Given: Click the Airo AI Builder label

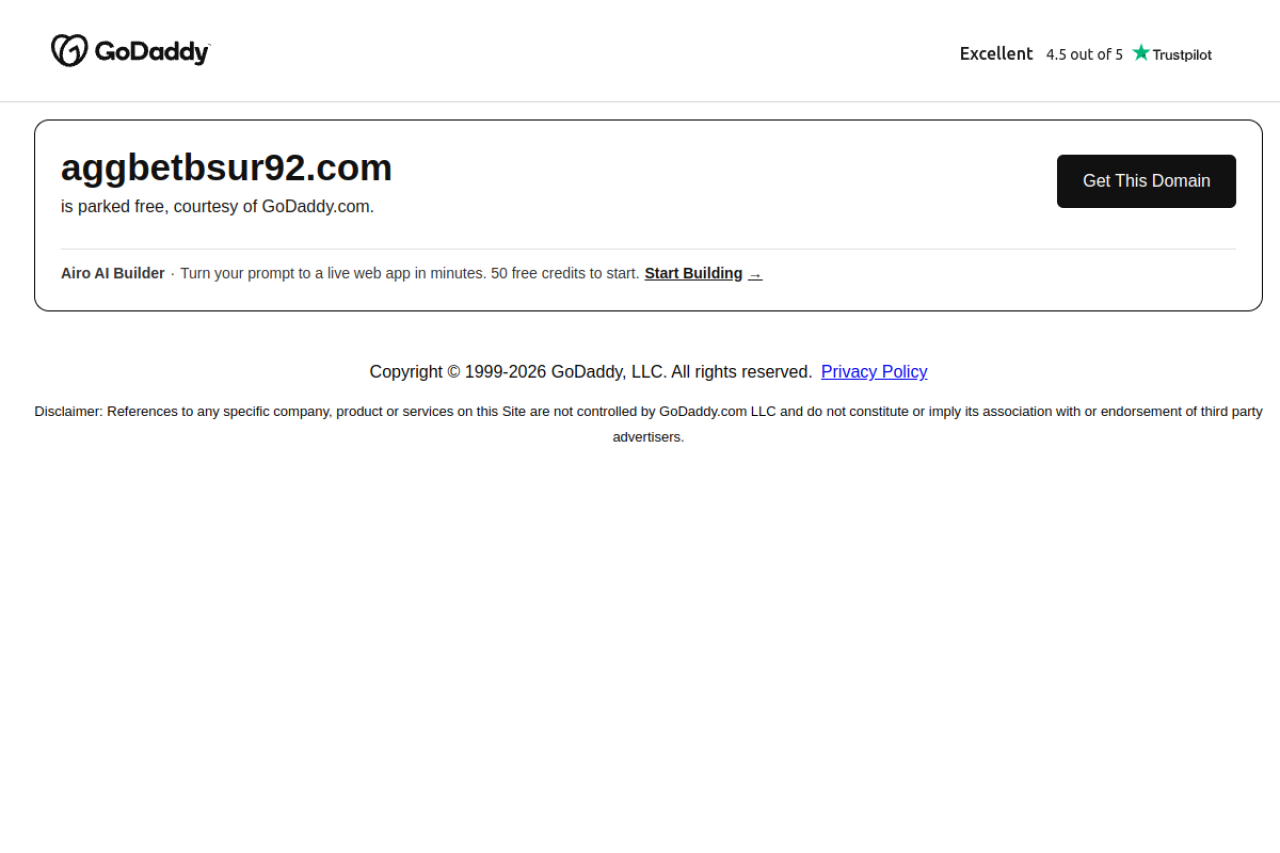Looking at the screenshot, I should (113, 273).
